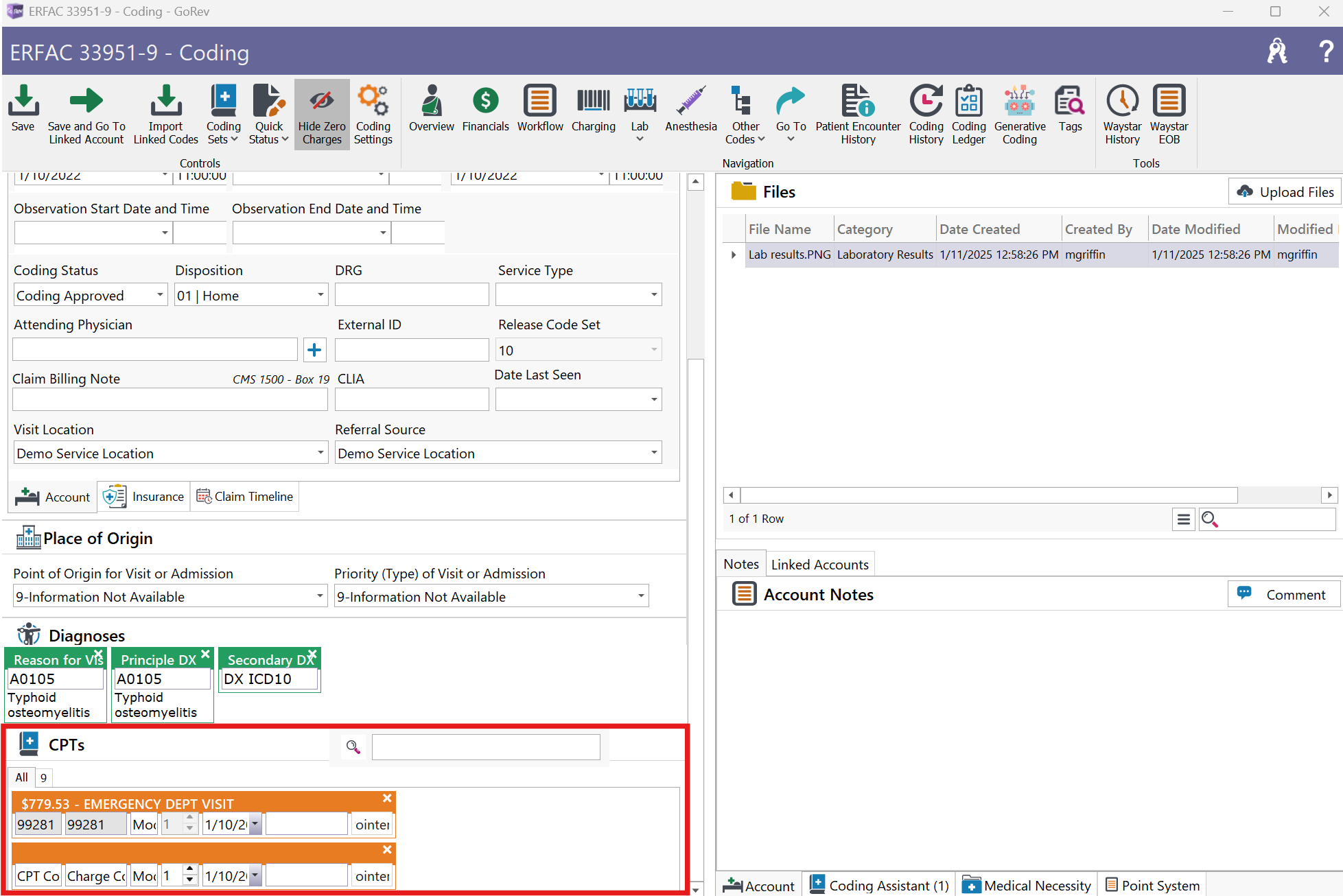Screen dimensions: 1343x896
Task: Click the help question mark icon
Action: pos(1326,51)
